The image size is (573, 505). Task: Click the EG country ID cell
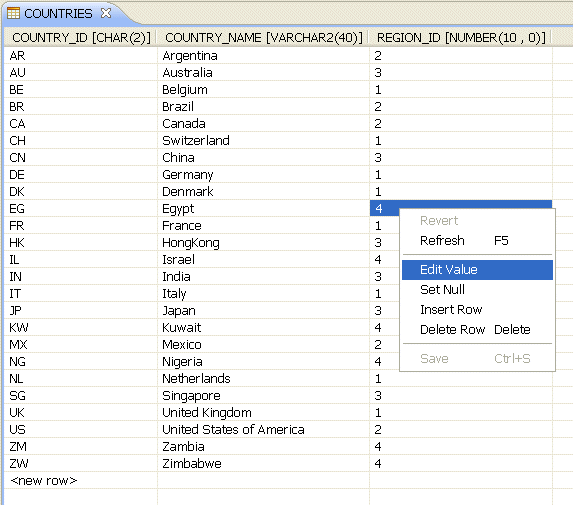pos(81,209)
